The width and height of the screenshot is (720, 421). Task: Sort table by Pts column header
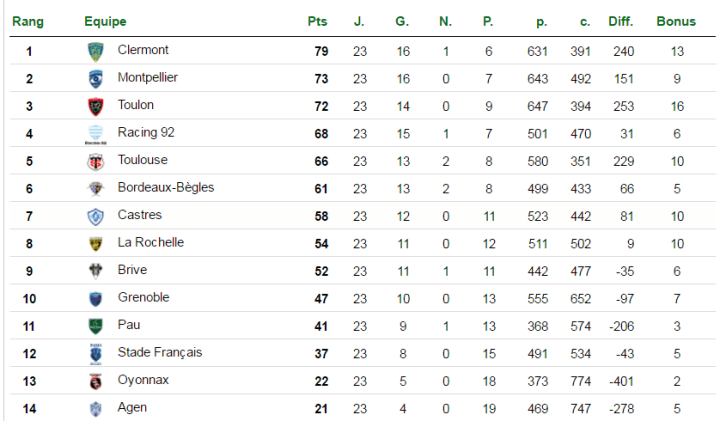(x=318, y=21)
